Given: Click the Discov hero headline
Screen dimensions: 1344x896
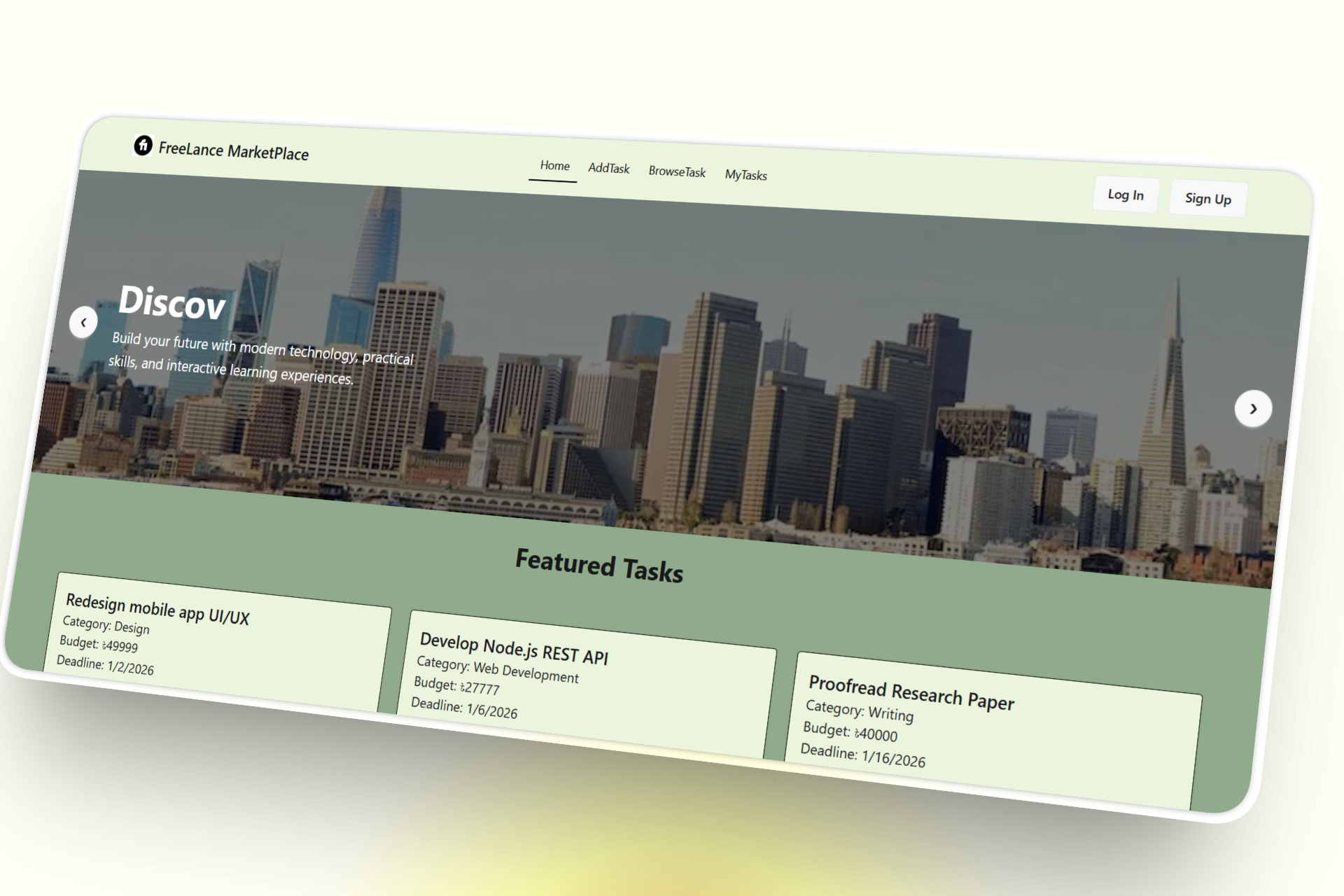Looking at the screenshot, I should (x=172, y=302).
